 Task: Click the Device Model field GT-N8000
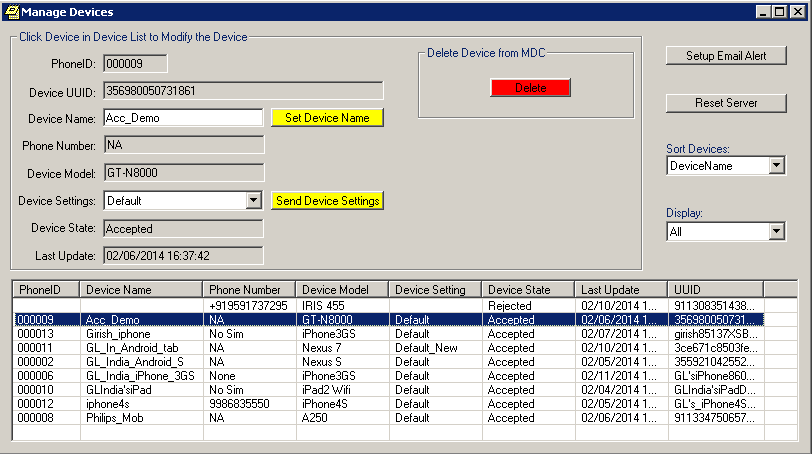coord(184,173)
